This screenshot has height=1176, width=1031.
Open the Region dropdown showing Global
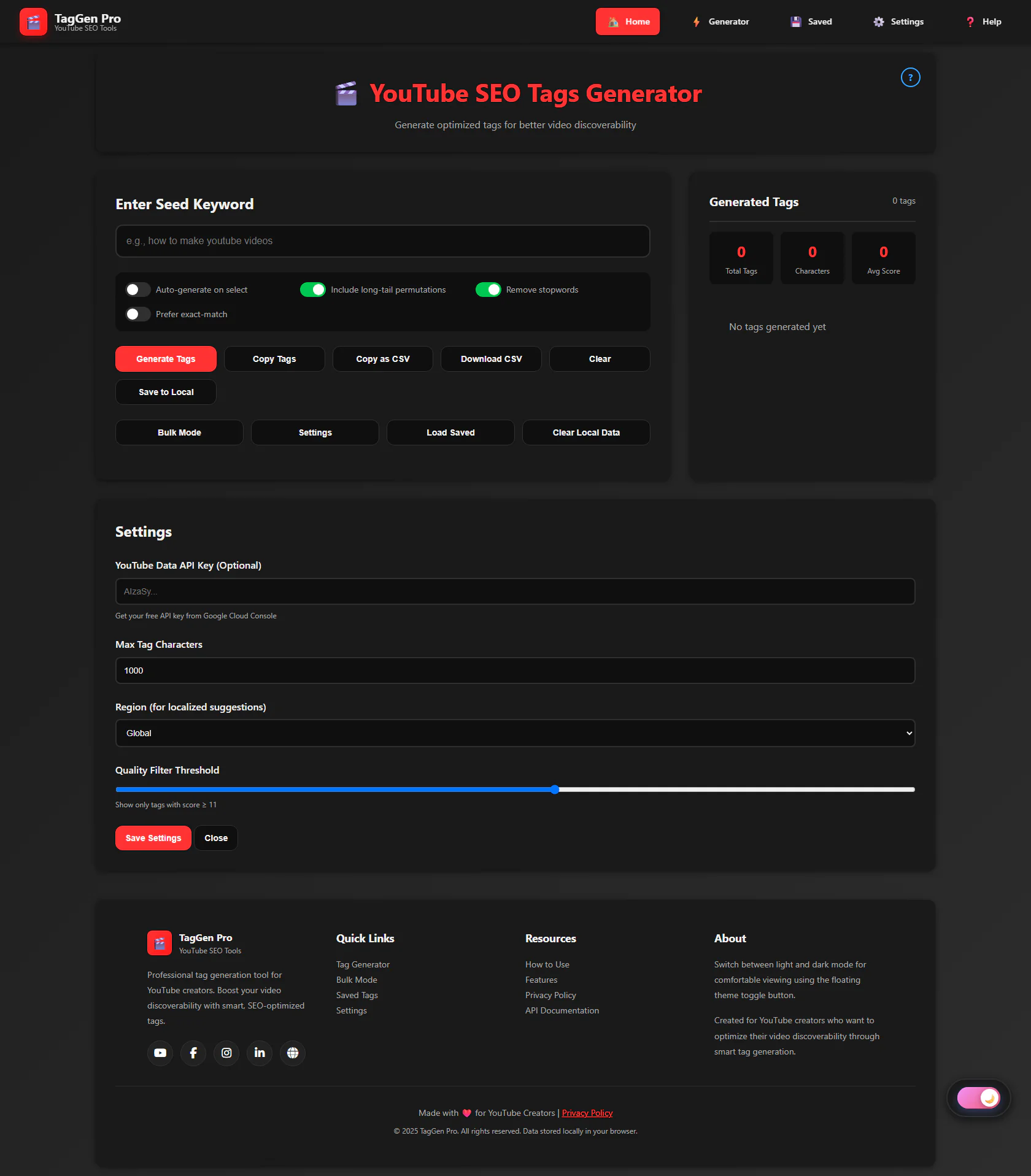click(515, 733)
